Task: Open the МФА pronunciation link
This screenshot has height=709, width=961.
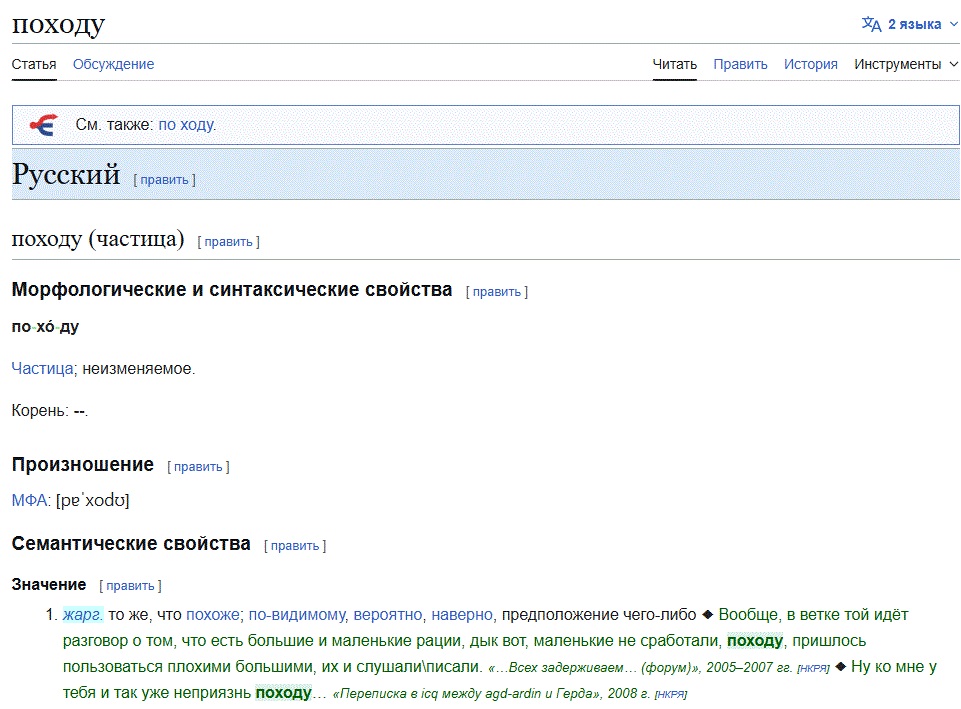Action: click(x=29, y=500)
